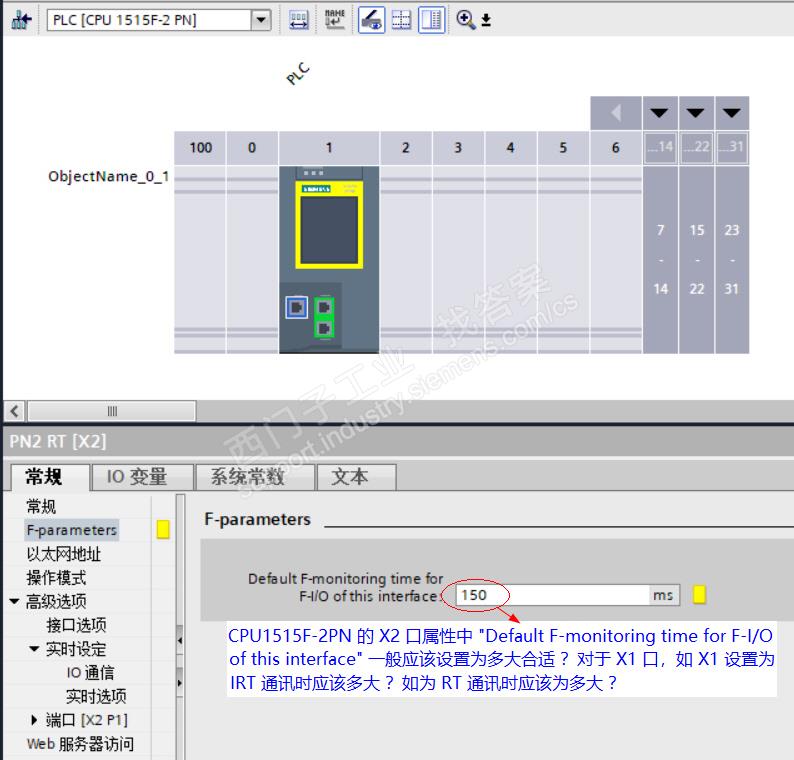The image size is (794, 760).
Task: Click the F-parameters section heading
Action: pos(257,519)
